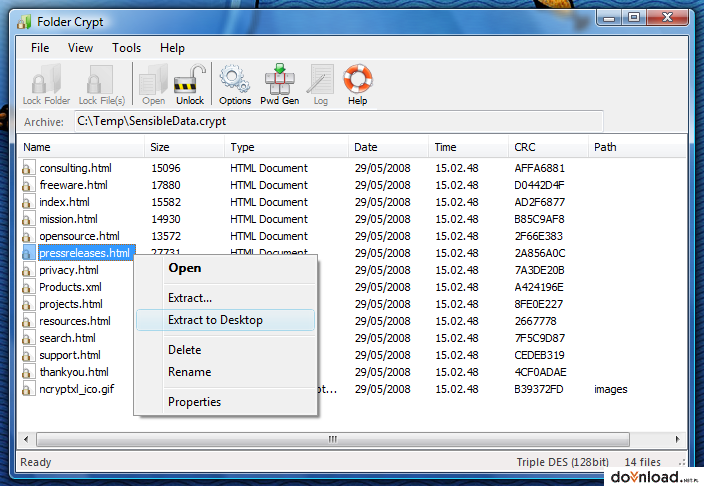The height and width of the screenshot is (486, 704).
Task: Click the Triple DES (128bit) status text
Action: [x=563, y=462]
